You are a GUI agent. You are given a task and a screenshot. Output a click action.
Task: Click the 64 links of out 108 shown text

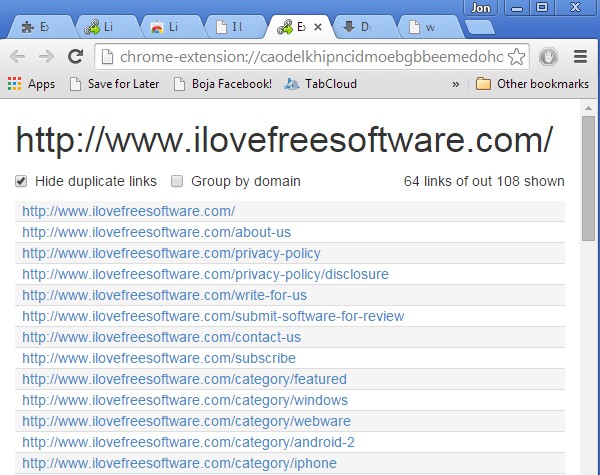point(484,181)
